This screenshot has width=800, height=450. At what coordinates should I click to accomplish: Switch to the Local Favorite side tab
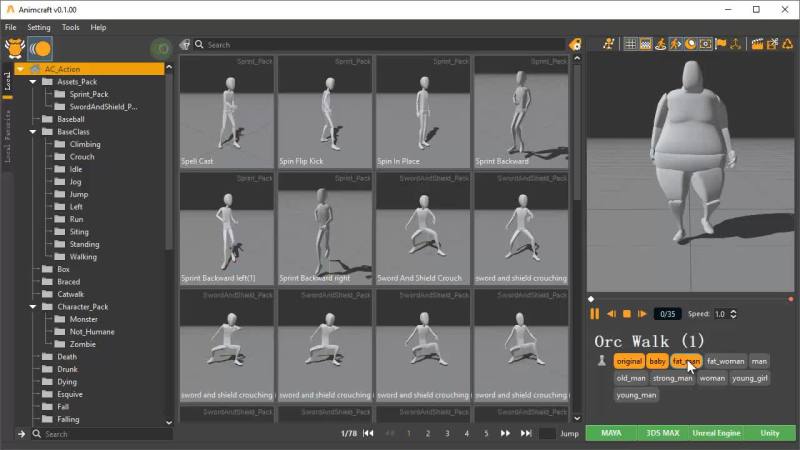7,136
